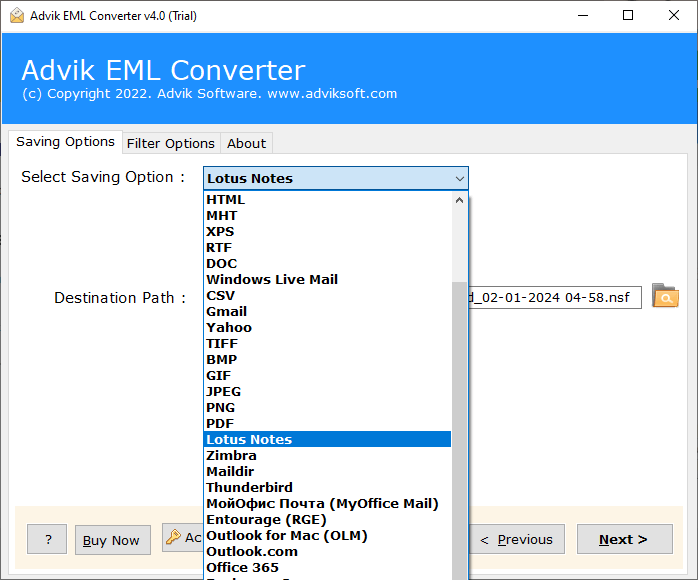The height and width of the screenshot is (580, 698).
Task: Select Yahoo from the dropdown list
Action: pos(327,328)
